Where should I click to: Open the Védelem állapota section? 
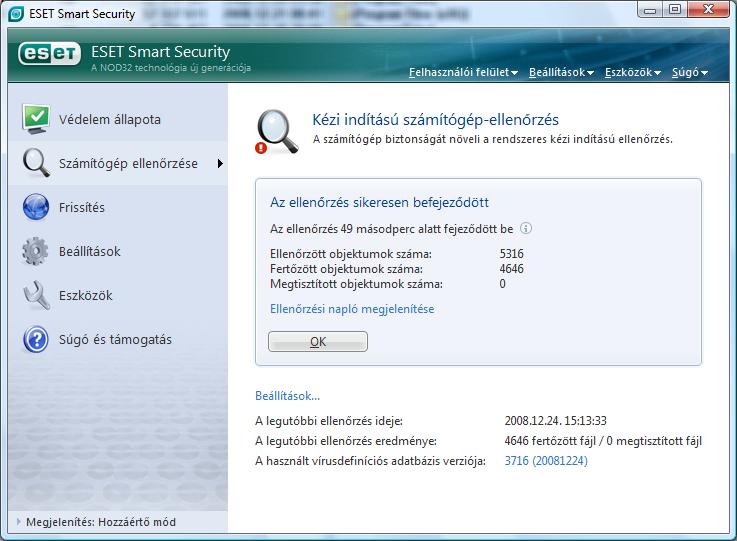(x=118, y=119)
